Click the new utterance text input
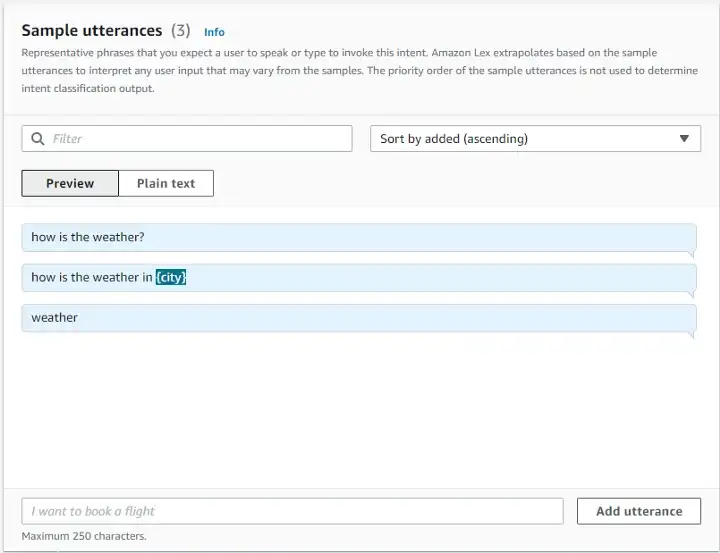720x553 pixels. pyautogui.click(x=292, y=511)
